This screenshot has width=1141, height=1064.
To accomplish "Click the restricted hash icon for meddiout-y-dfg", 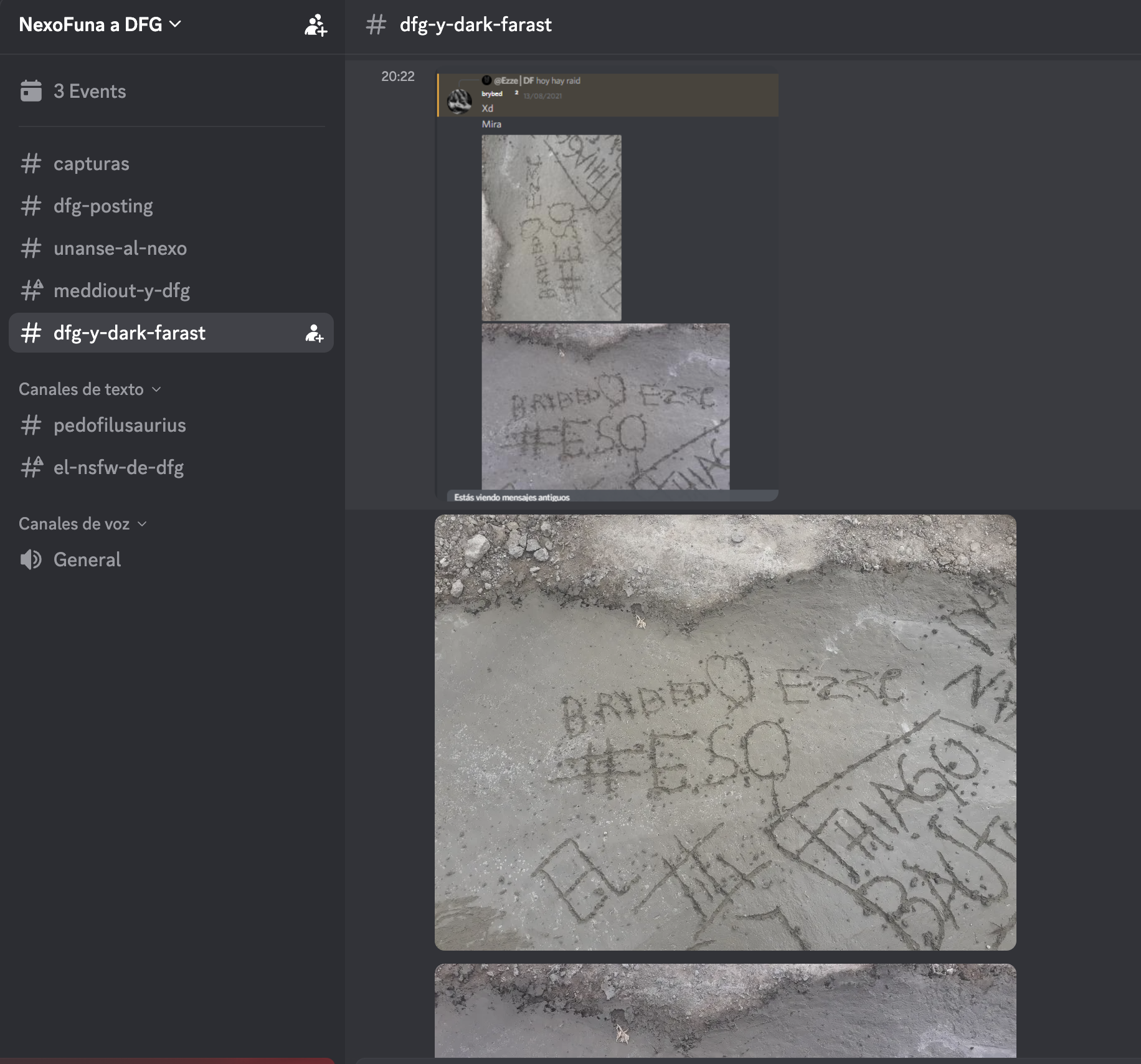I will coord(31,290).
